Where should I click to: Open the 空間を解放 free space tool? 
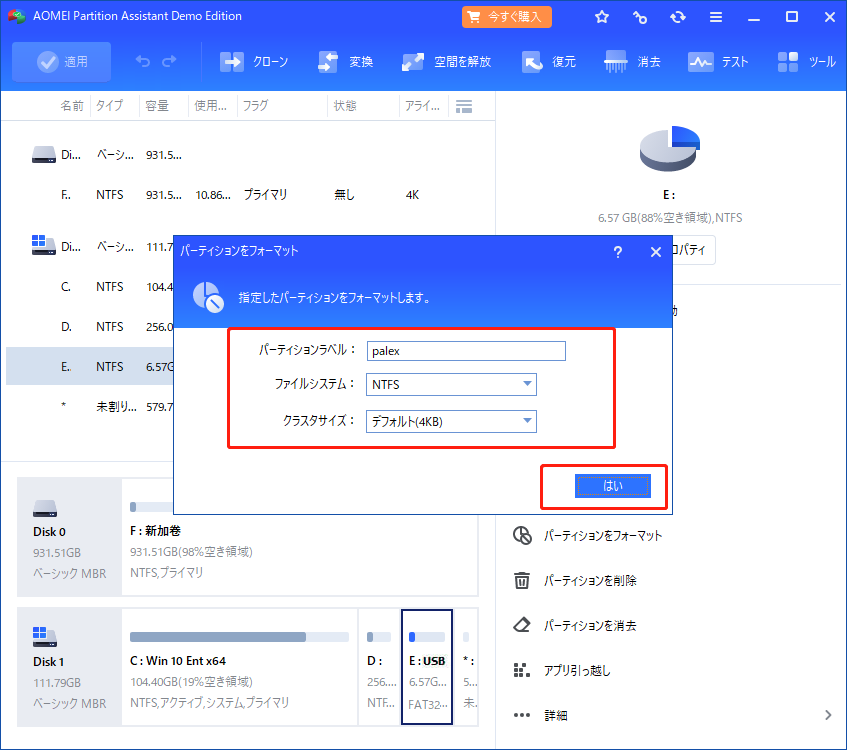(447, 62)
